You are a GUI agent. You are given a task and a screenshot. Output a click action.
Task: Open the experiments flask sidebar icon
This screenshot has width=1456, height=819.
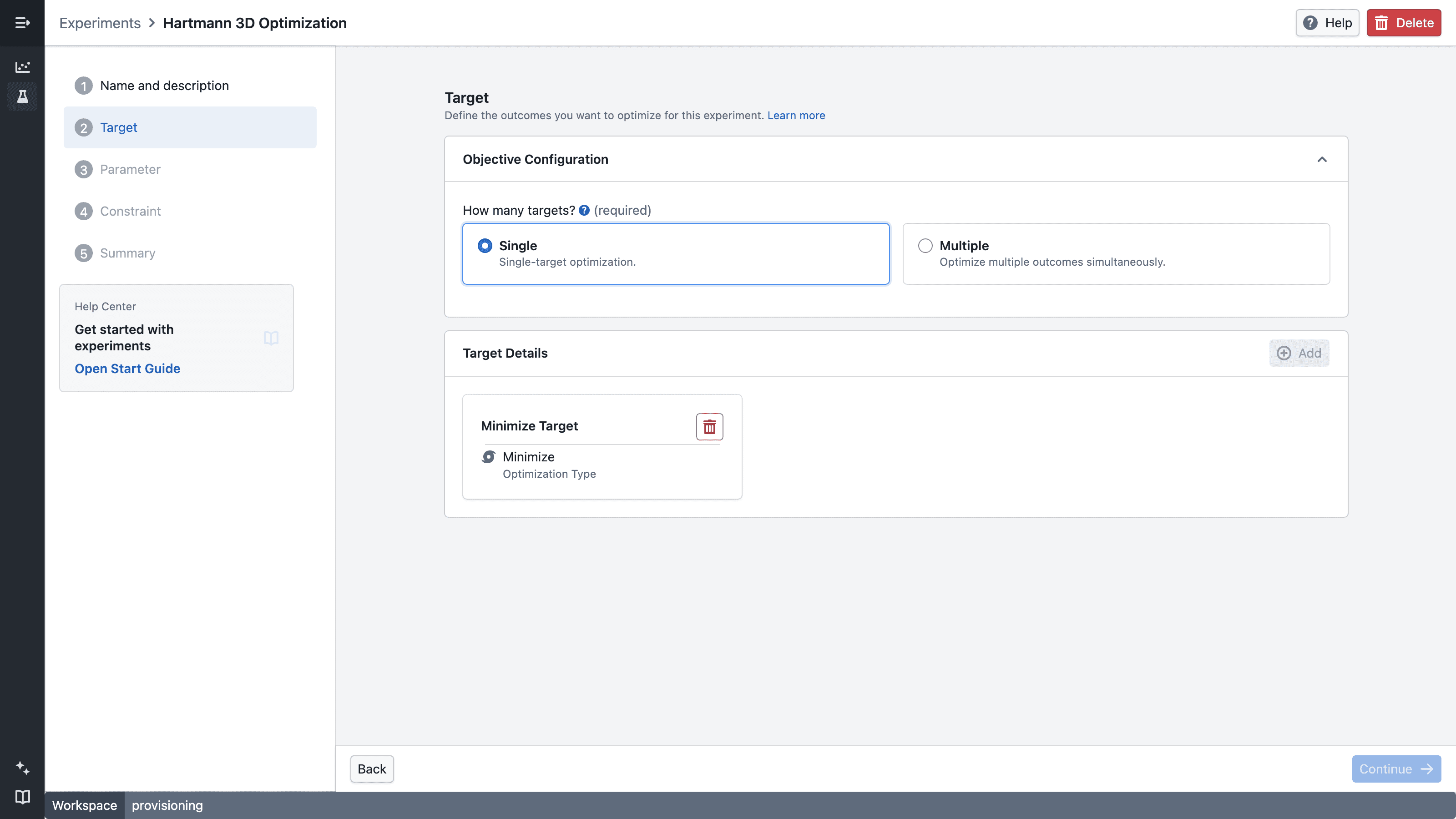tap(22, 96)
